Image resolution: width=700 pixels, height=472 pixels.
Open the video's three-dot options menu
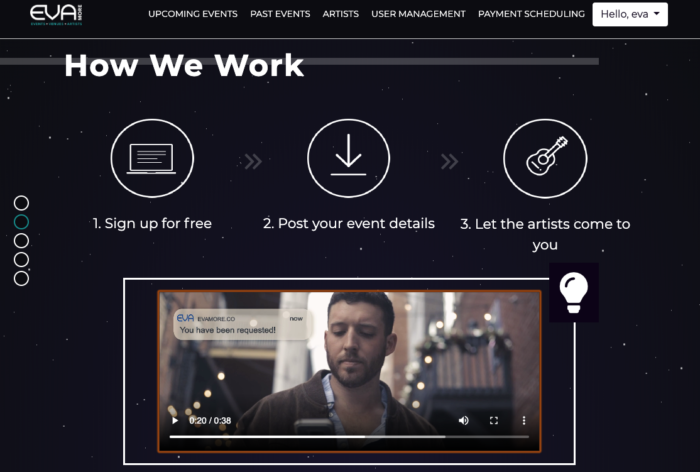[x=524, y=420]
